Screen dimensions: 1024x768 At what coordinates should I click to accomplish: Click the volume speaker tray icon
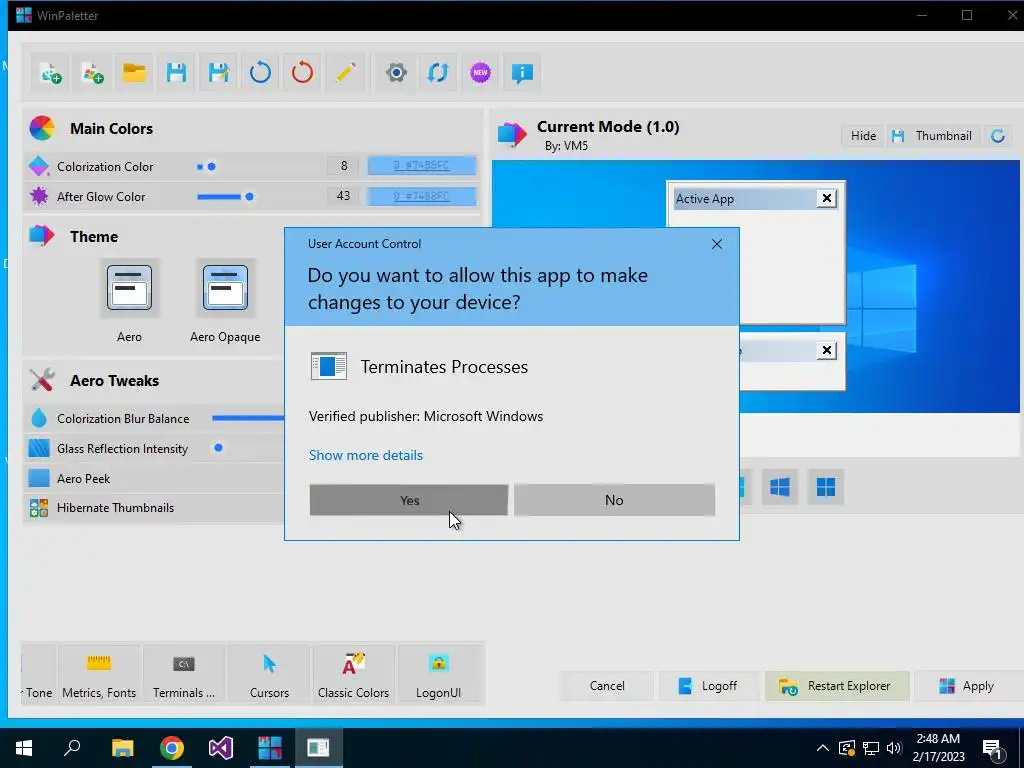tap(894, 748)
